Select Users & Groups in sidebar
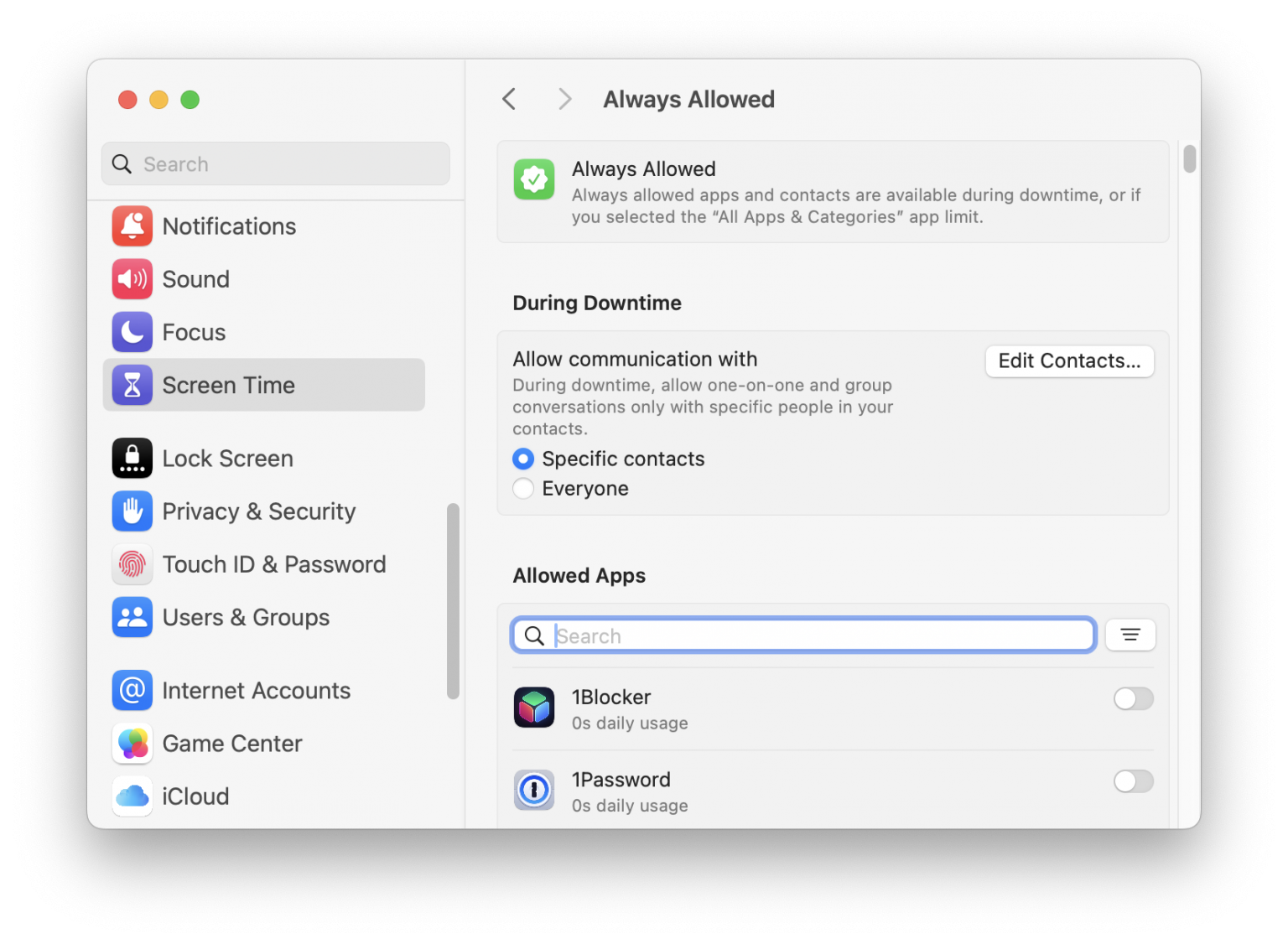The image size is (1288, 944). (132, 617)
